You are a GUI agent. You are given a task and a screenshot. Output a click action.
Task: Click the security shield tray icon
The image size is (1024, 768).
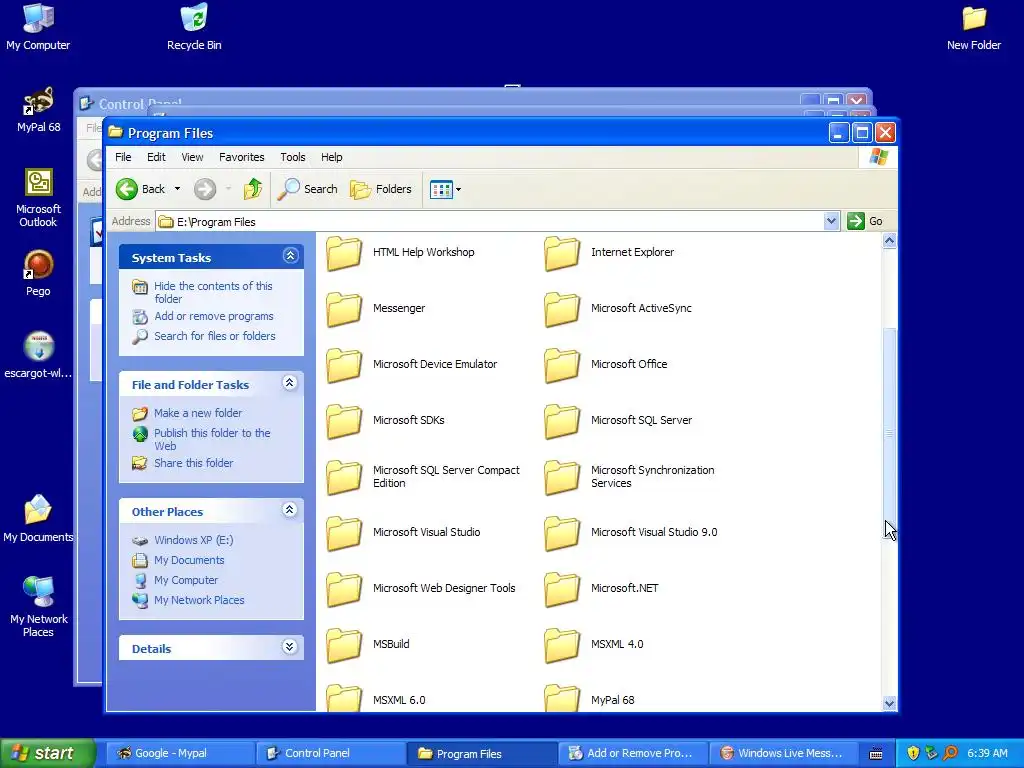pos(913,753)
